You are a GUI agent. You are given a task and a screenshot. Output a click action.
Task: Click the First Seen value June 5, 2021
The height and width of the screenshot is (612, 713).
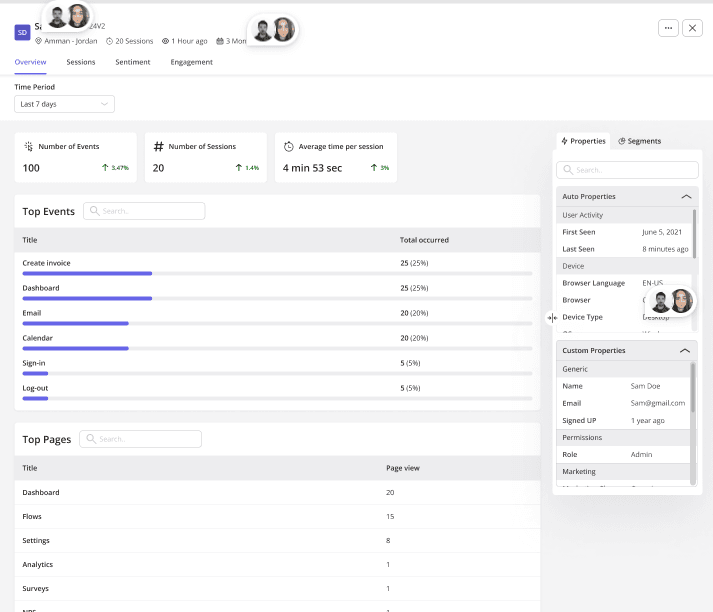click(x=662, y=232)
